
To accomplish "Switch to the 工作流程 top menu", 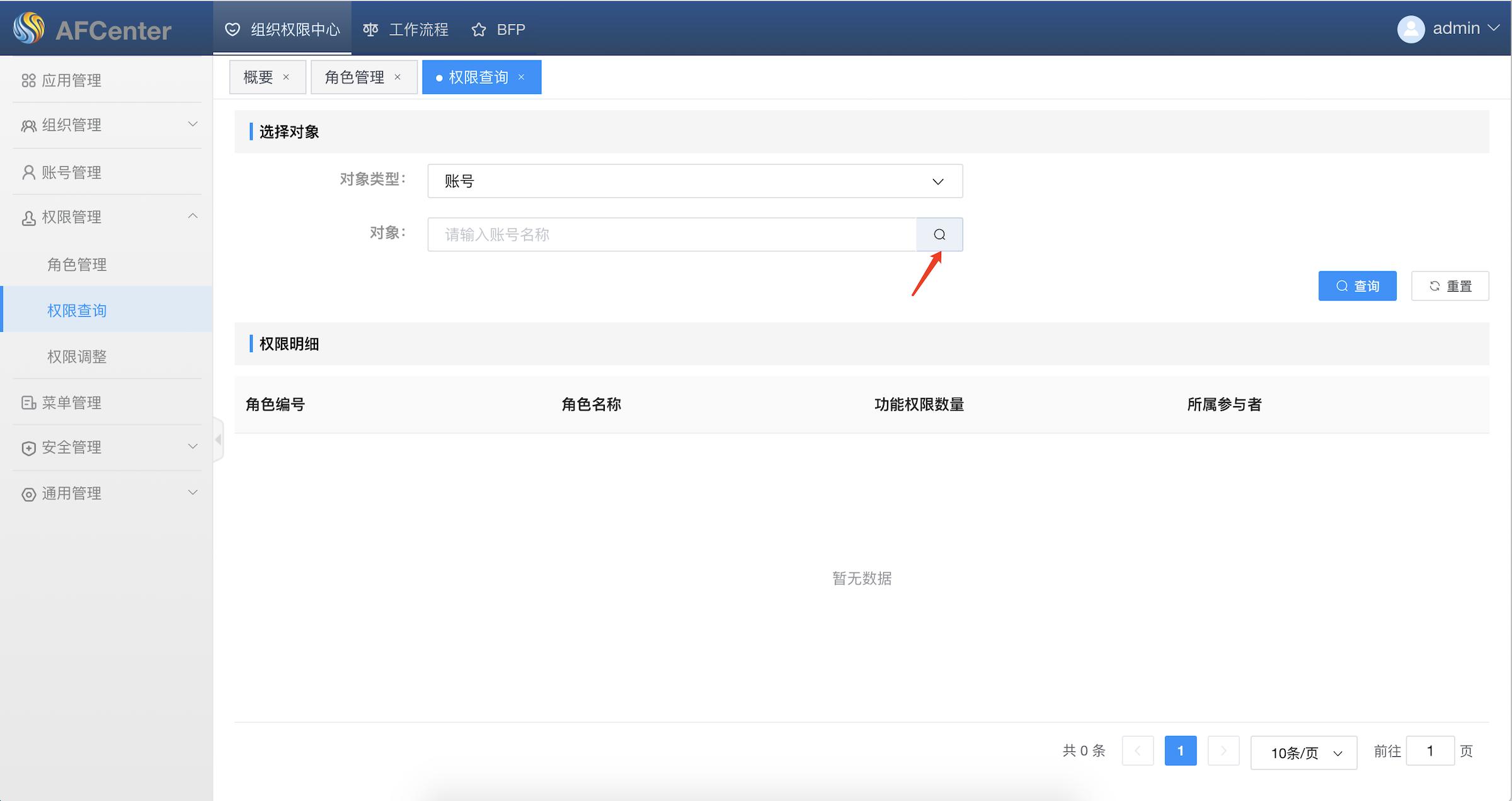I will coord(406,30).
